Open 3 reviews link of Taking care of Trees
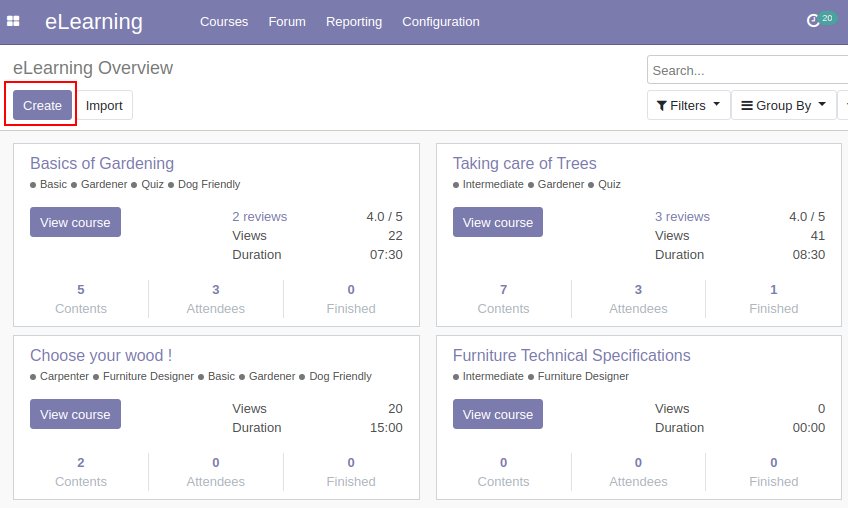The width and height of the screenshot is (848, 508). (683, 216)
